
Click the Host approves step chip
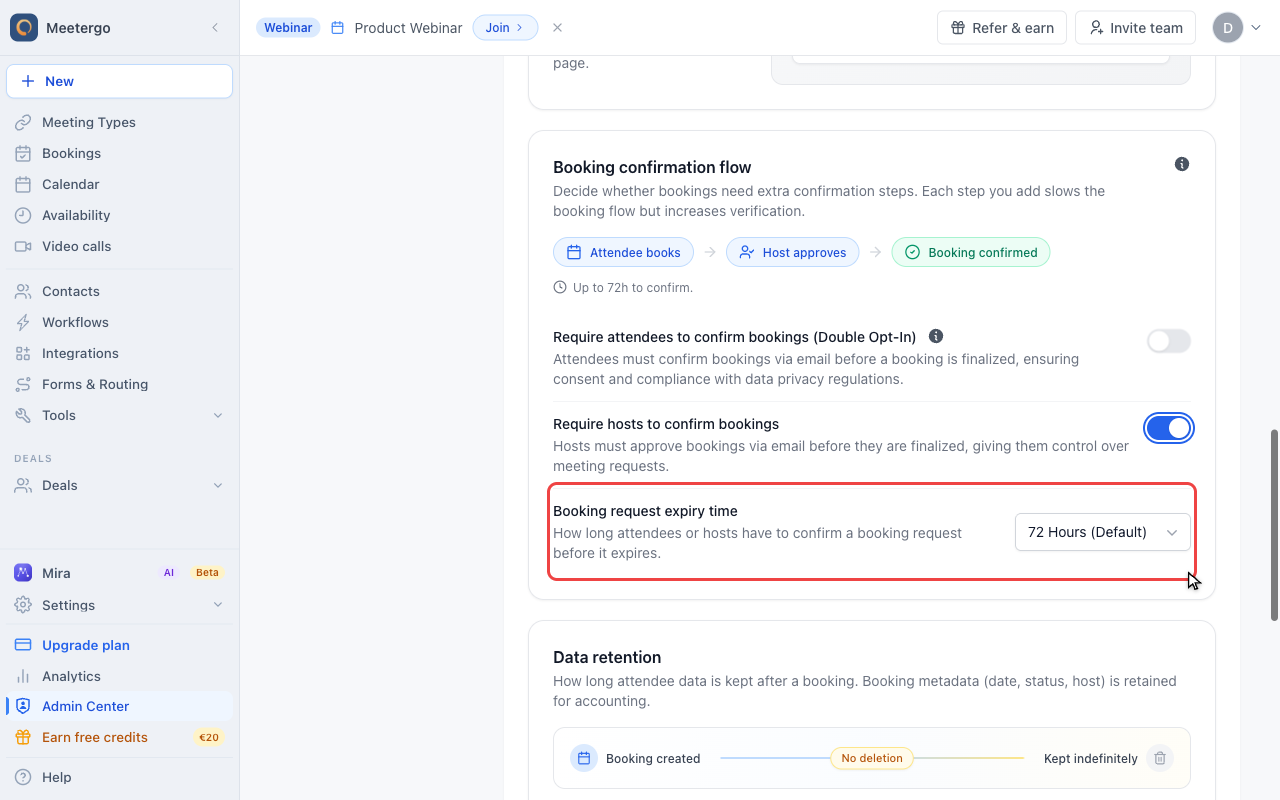(793, 252)
